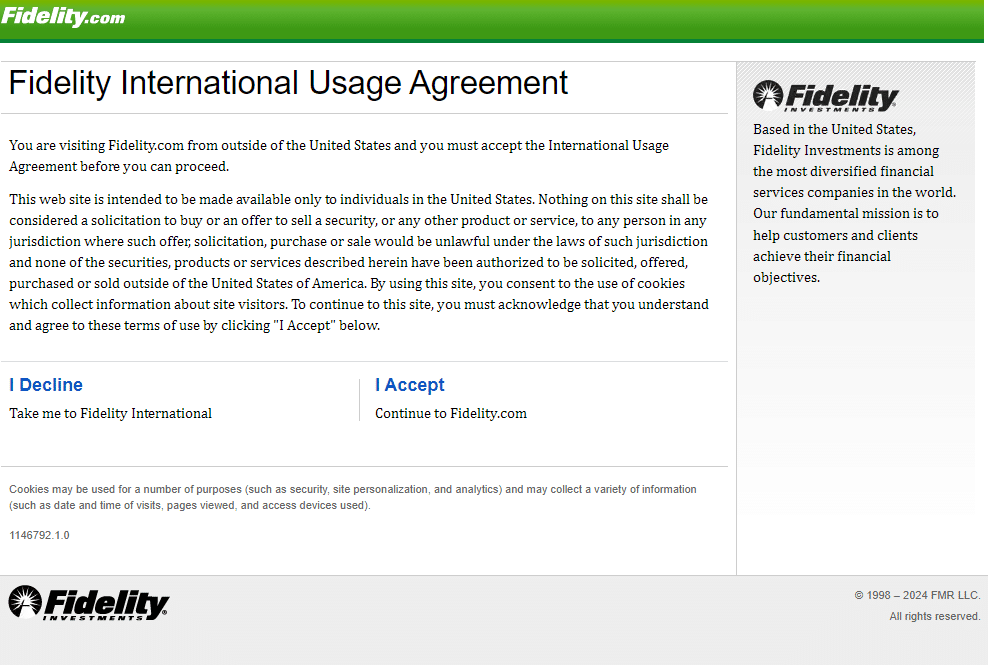Click the "All rights reserved." footer text

tap(935, 616)
